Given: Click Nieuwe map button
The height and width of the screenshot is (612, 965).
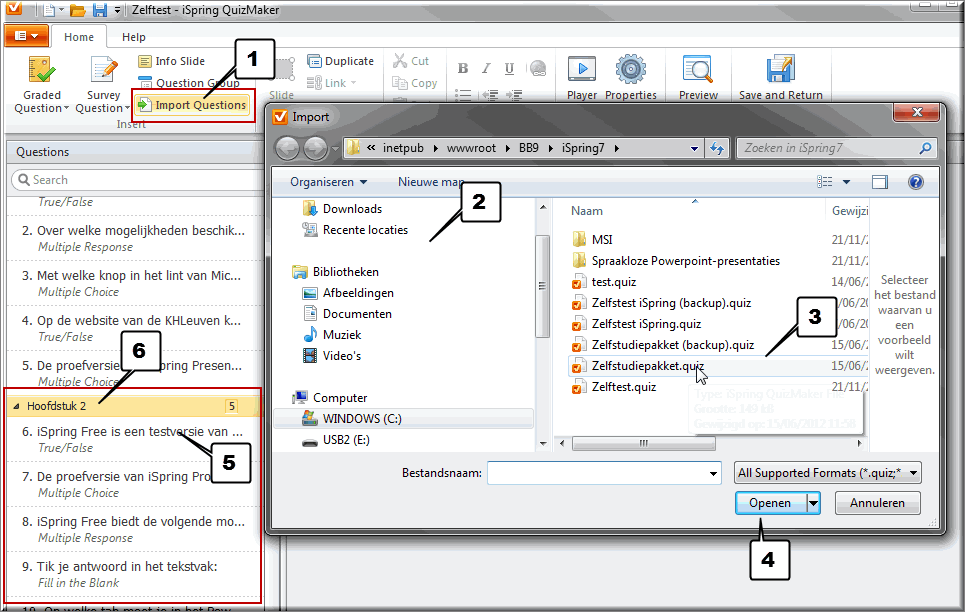Looking at the screenshot, I should [431, 182].
